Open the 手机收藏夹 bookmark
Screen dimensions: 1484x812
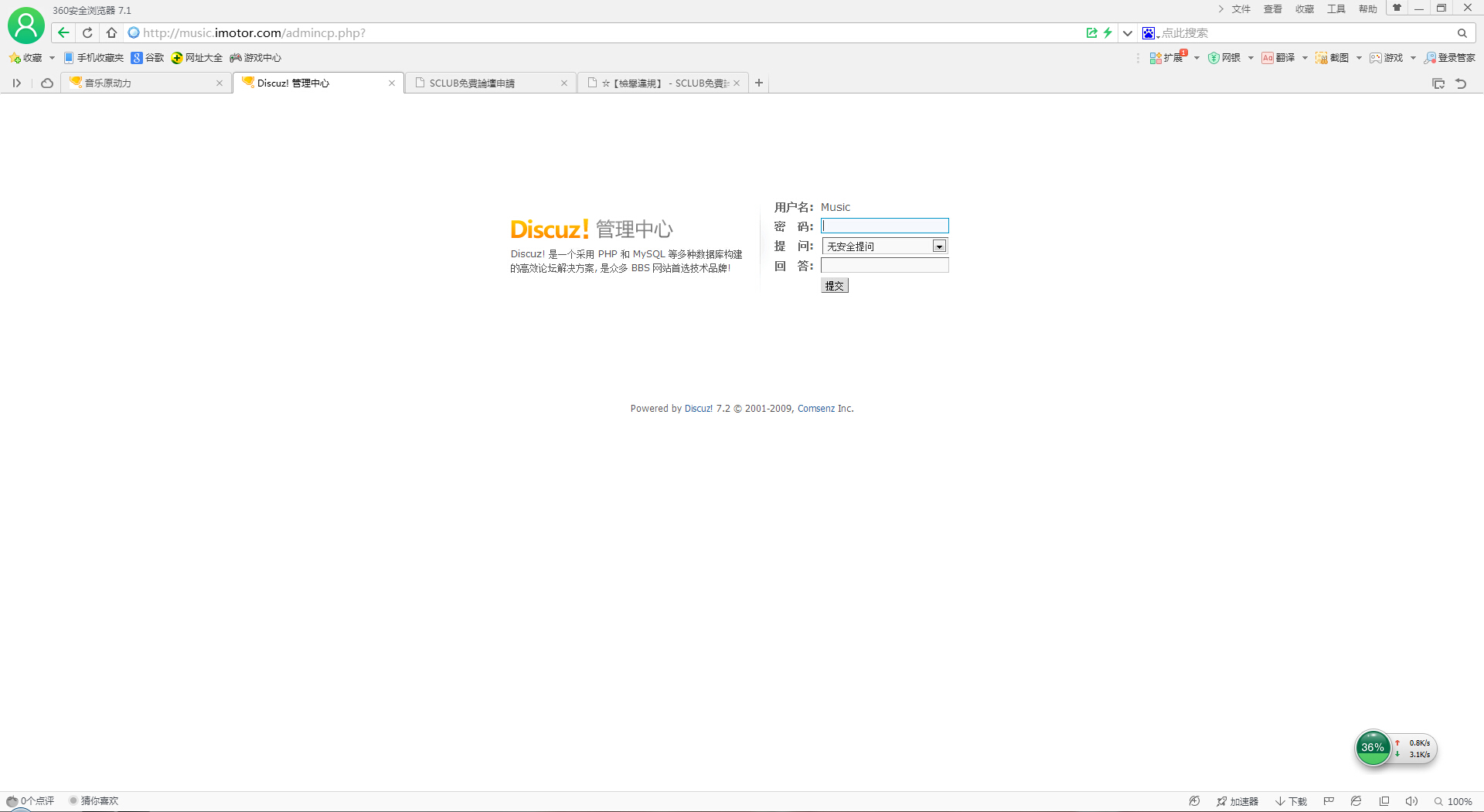point(94,58)
